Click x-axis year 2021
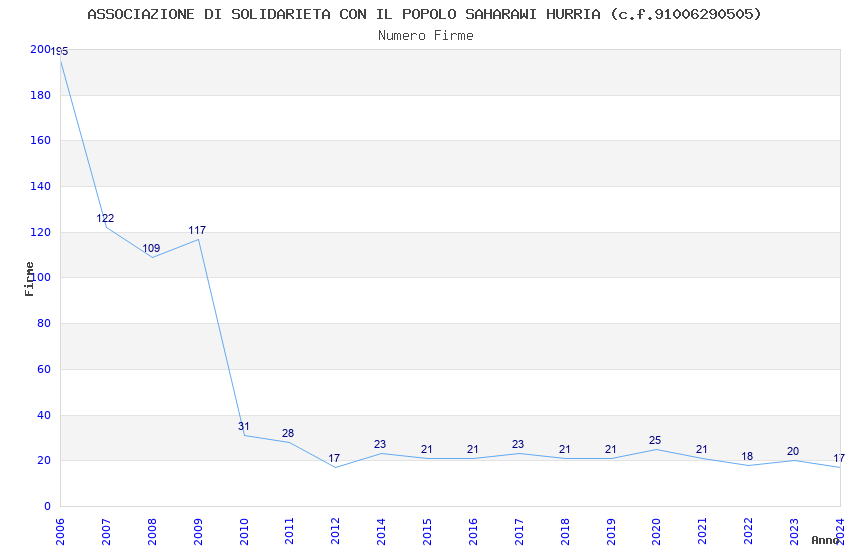The width and height of the screenshot is (850, 550). point(703,532)
